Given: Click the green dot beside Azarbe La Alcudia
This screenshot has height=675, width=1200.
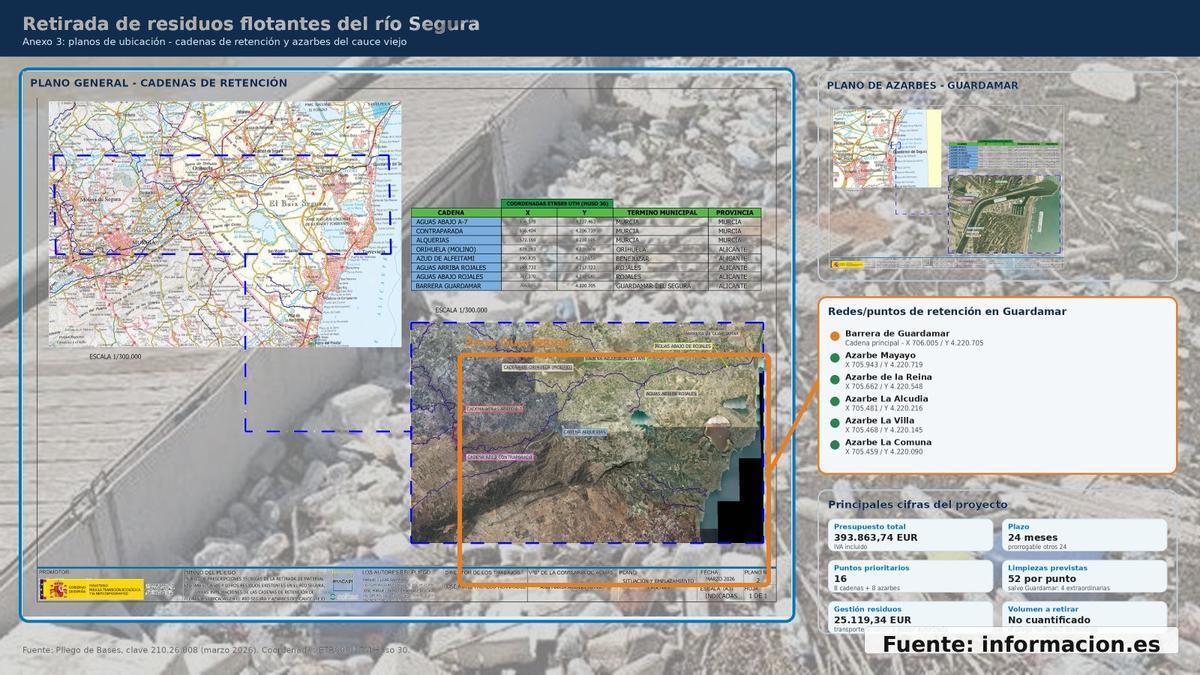Looking at the screenshot, I should tap(835, 401).
